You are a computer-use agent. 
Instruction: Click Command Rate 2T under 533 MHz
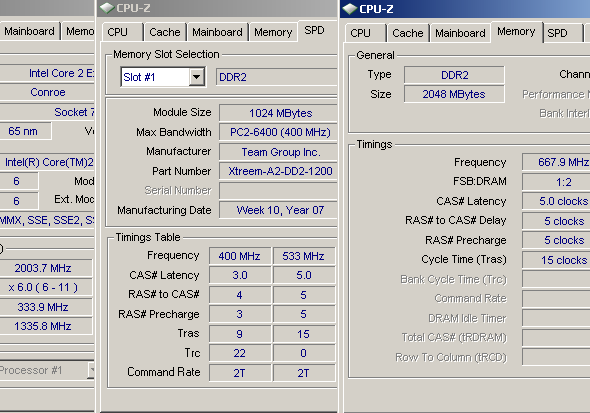pyautogui.click(x=304, y=373)
